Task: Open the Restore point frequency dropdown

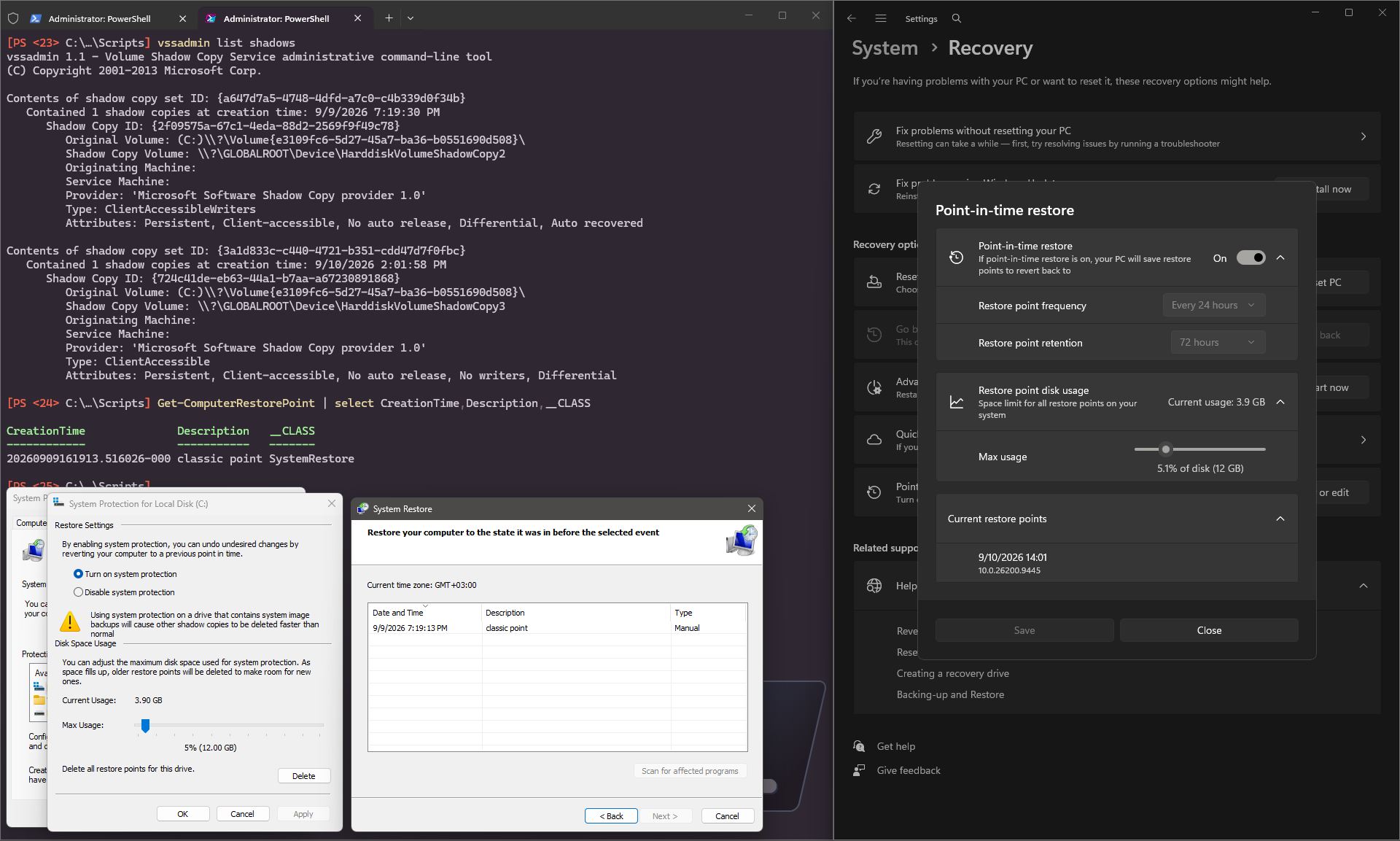Action: pos(1213,306)
